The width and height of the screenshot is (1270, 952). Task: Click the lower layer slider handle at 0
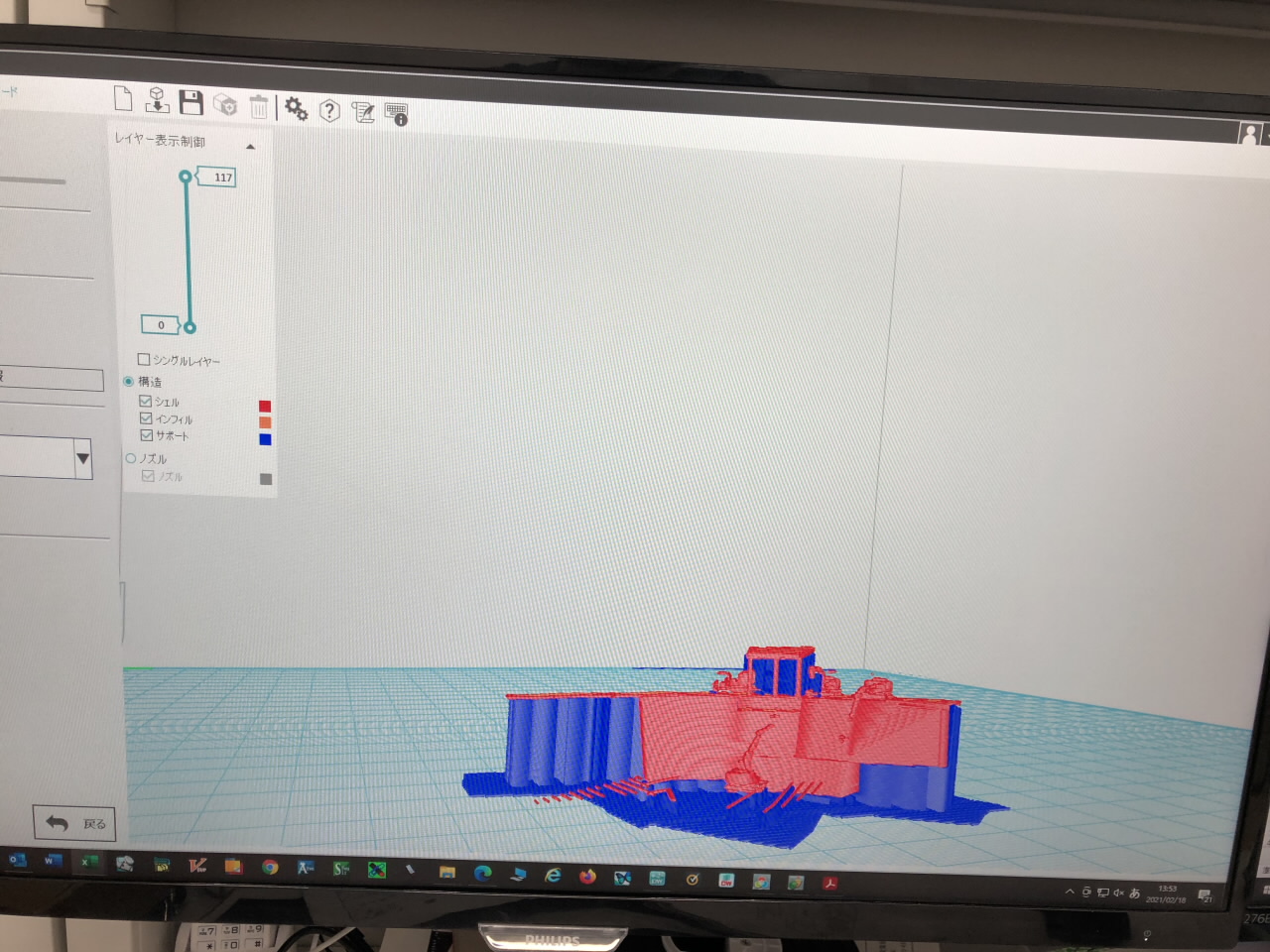(x=190, y=327)
